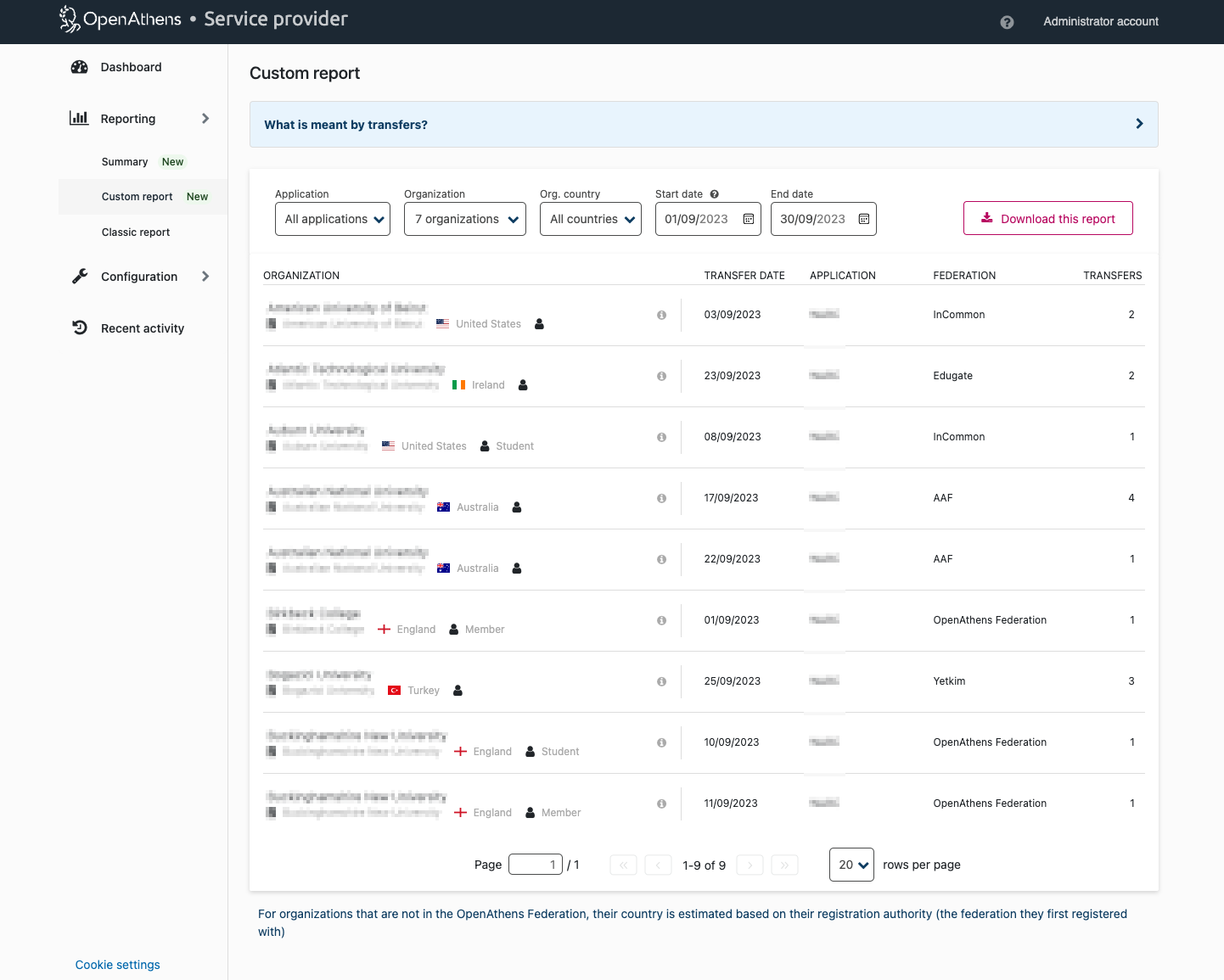
Task: Open Cookie settings link
Action: coord(117,965)
